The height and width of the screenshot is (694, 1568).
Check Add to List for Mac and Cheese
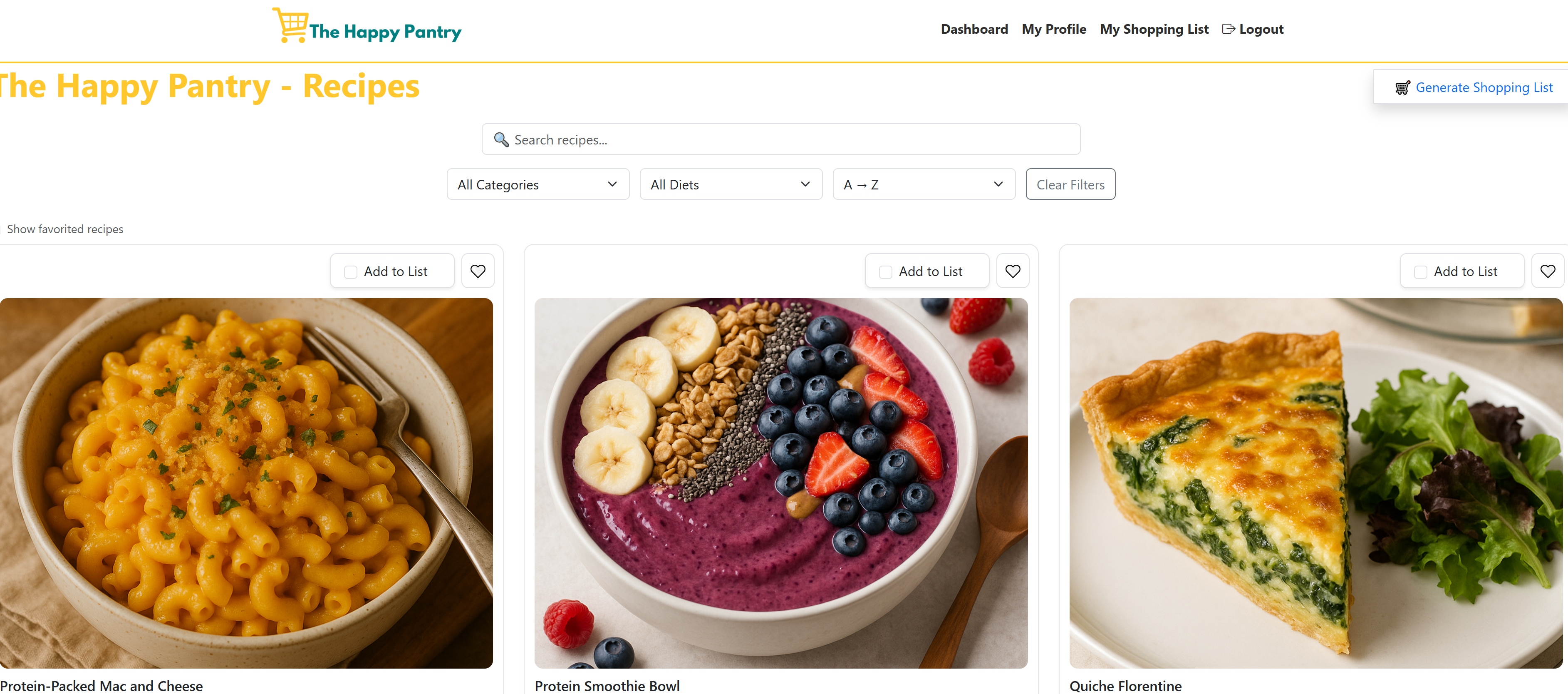coord(351,272)
